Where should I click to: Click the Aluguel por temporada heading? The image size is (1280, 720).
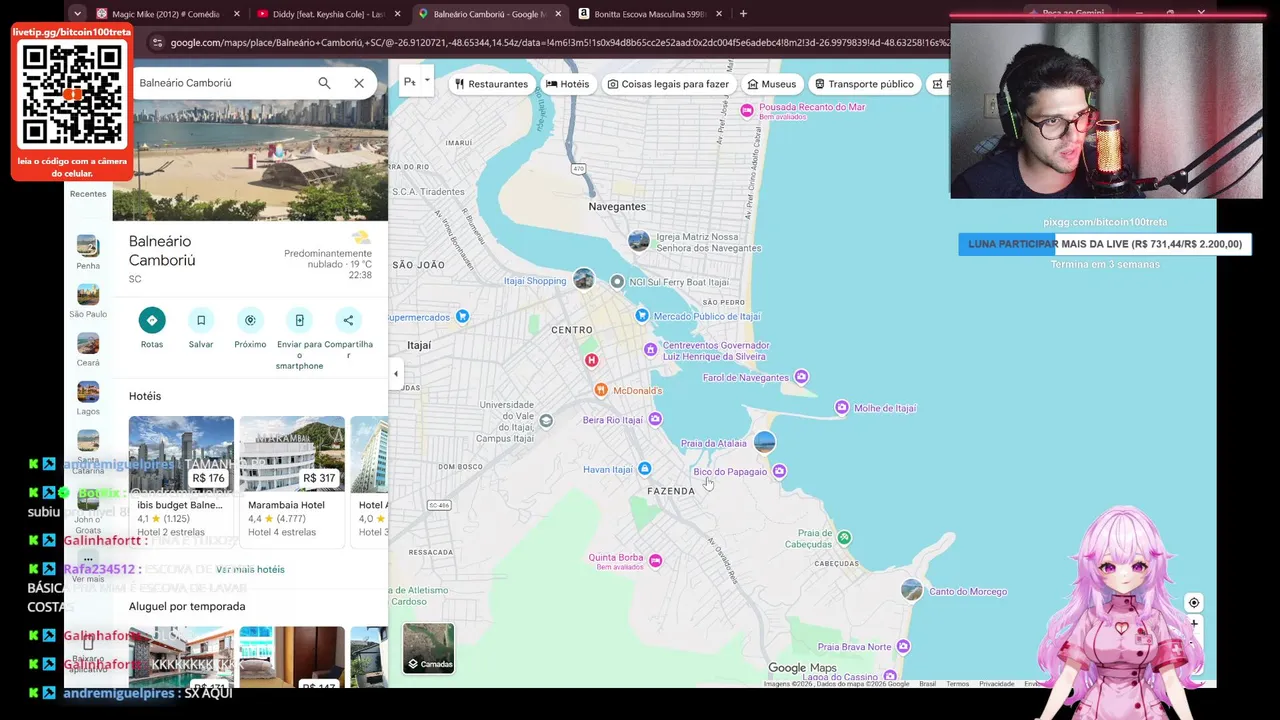point(187,606)
